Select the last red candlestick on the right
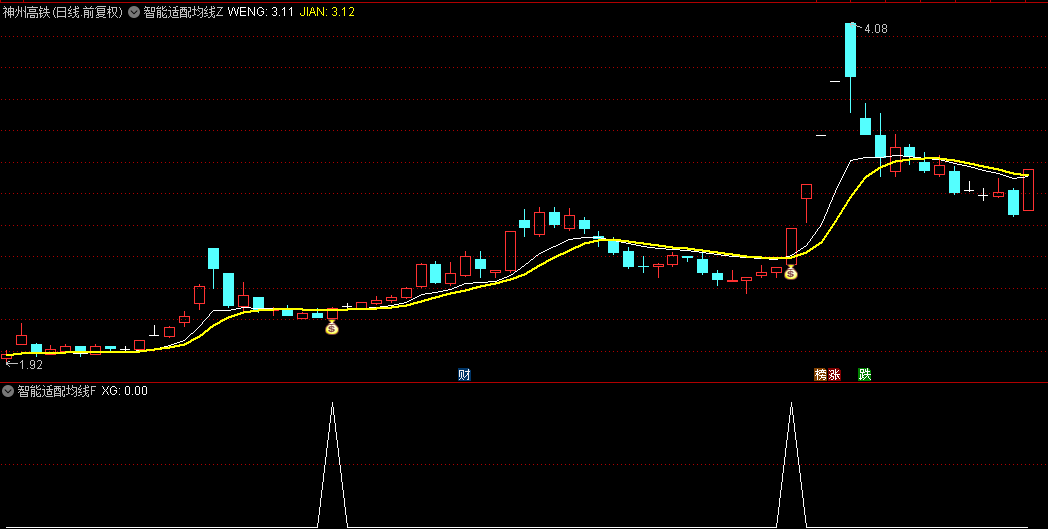Image resolution: width=1048 pixels, height=529 pixels. tap(1028, 190)
